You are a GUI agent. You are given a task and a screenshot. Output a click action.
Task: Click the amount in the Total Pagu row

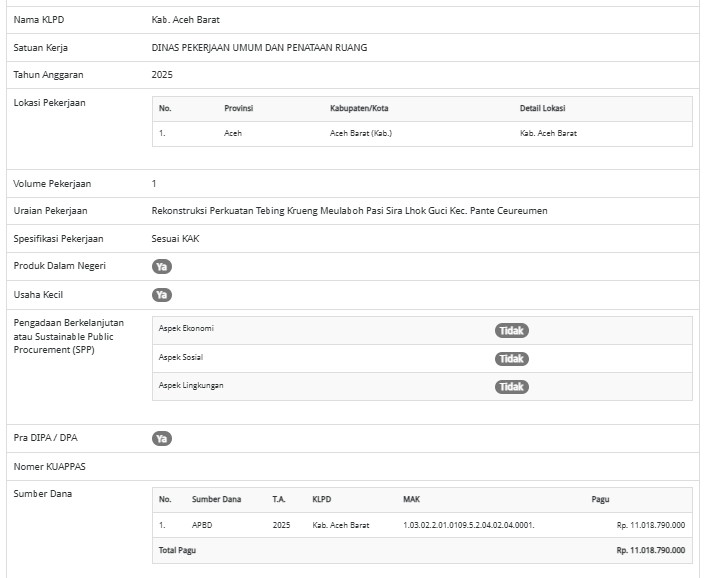(650, 550)
